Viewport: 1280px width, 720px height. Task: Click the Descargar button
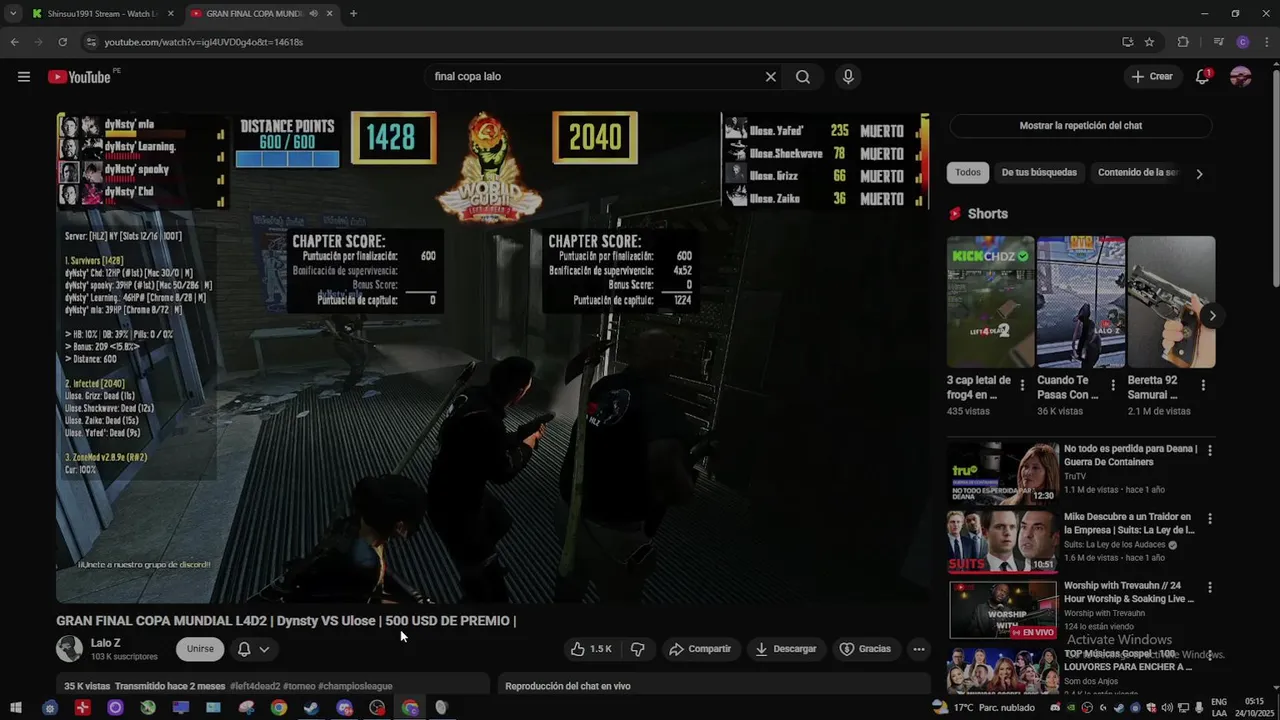click(x=786, y=649)
